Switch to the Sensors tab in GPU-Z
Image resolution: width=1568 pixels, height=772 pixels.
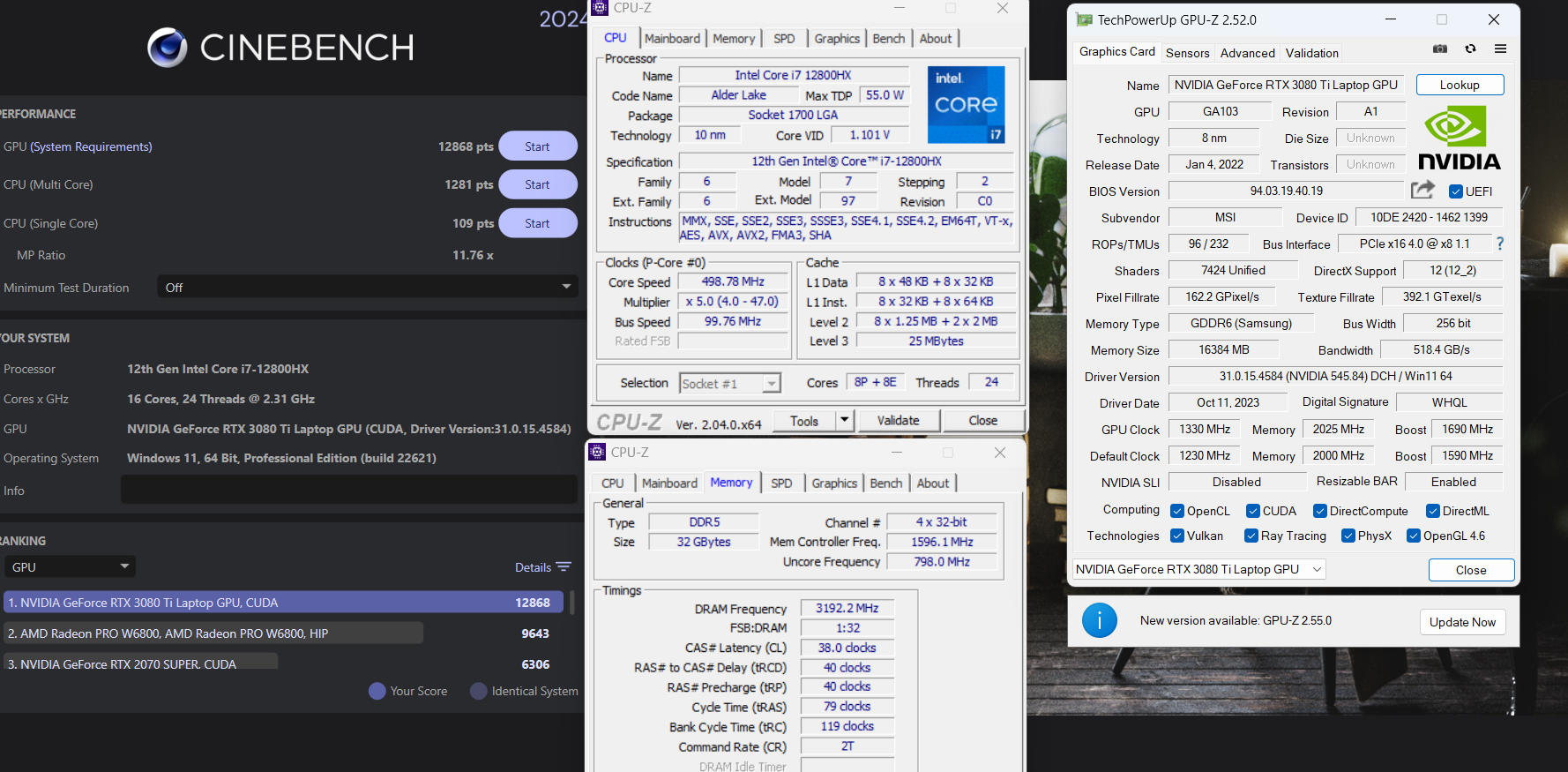coord(1187,53)
